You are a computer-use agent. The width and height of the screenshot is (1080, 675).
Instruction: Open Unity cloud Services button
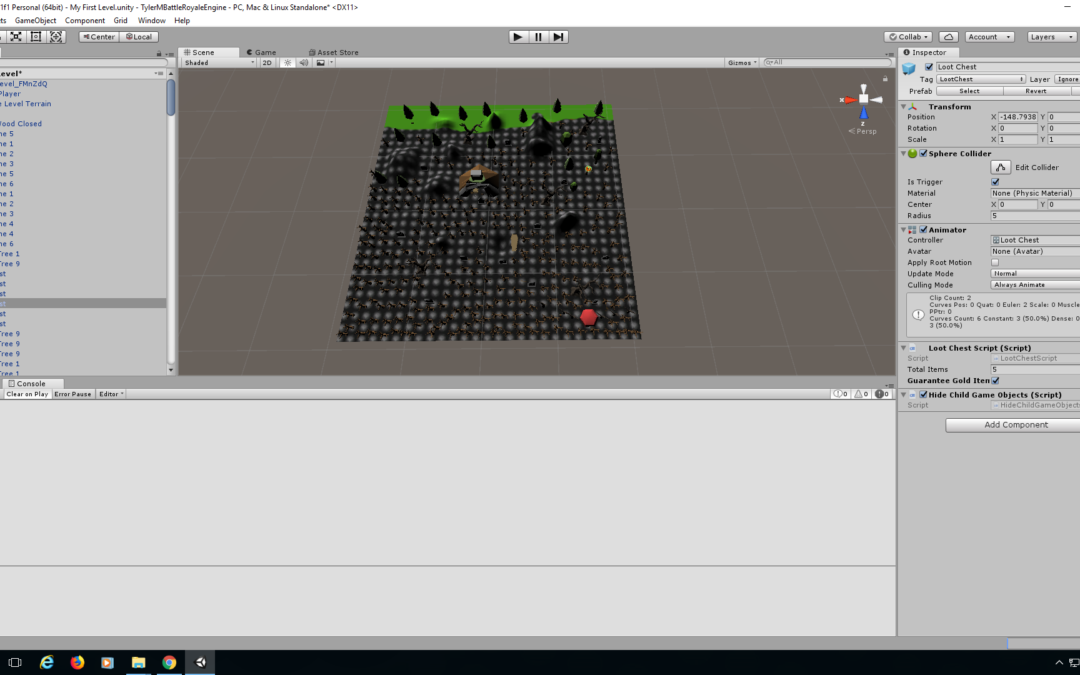coord(948,37)
